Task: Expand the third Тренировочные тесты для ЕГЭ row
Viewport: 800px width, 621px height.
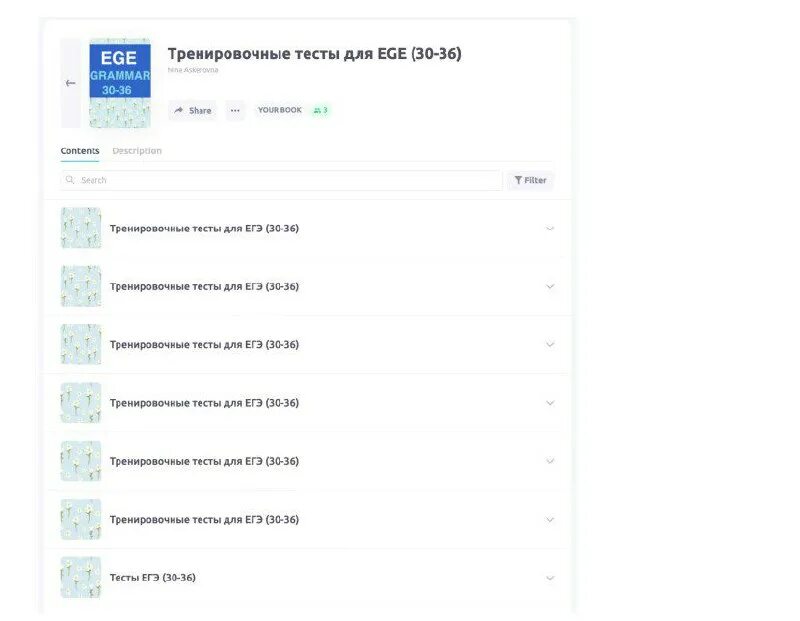Action: pos(549,344)
